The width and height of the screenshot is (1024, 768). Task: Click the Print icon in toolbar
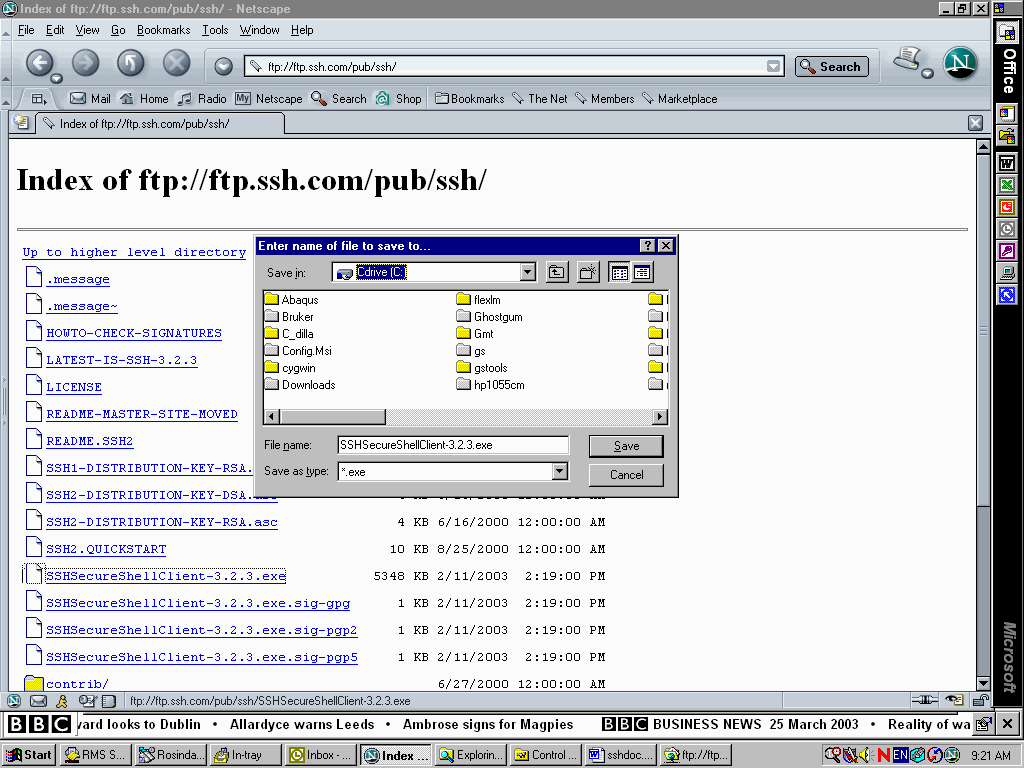point(907,60)
